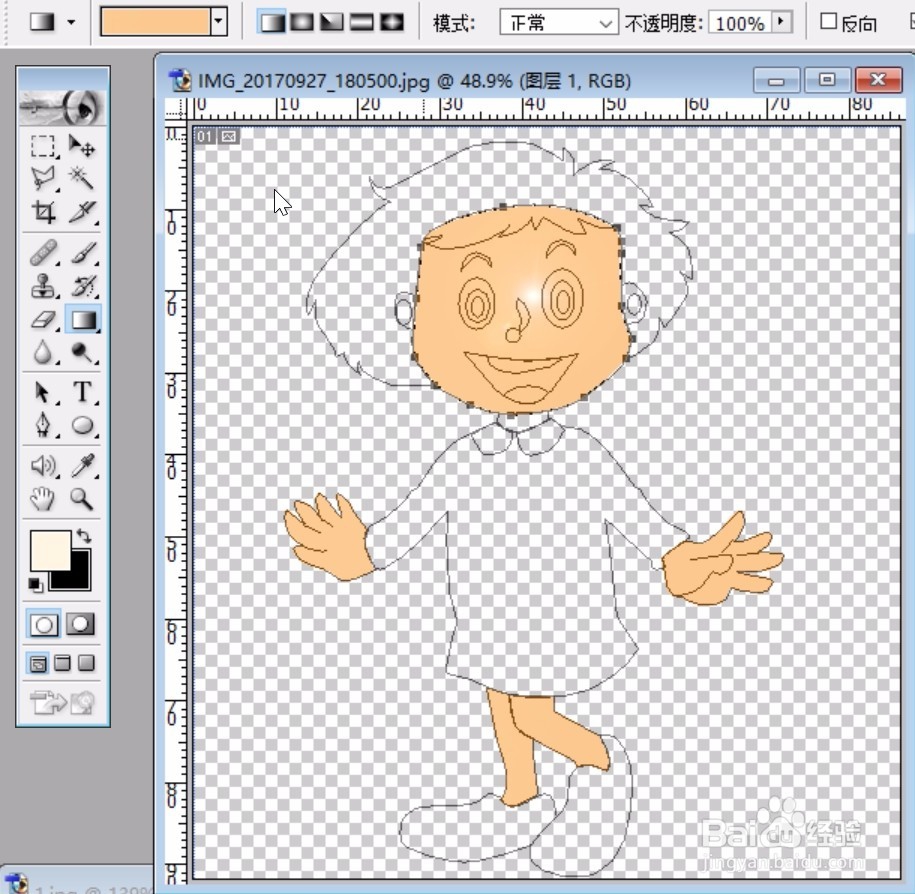Select the Audio Annotation tool
Viewport: 915px width, 894px height.
click(x=43, y=466)
